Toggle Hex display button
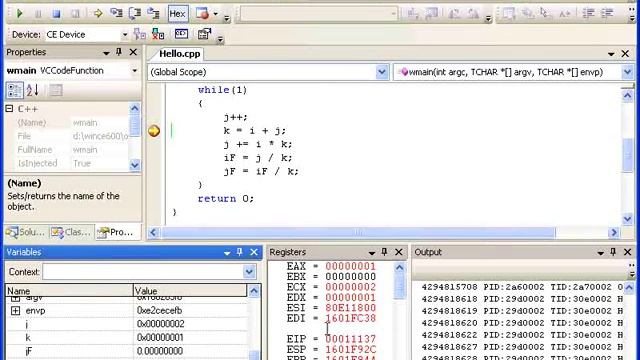 (x=178, y=13)
